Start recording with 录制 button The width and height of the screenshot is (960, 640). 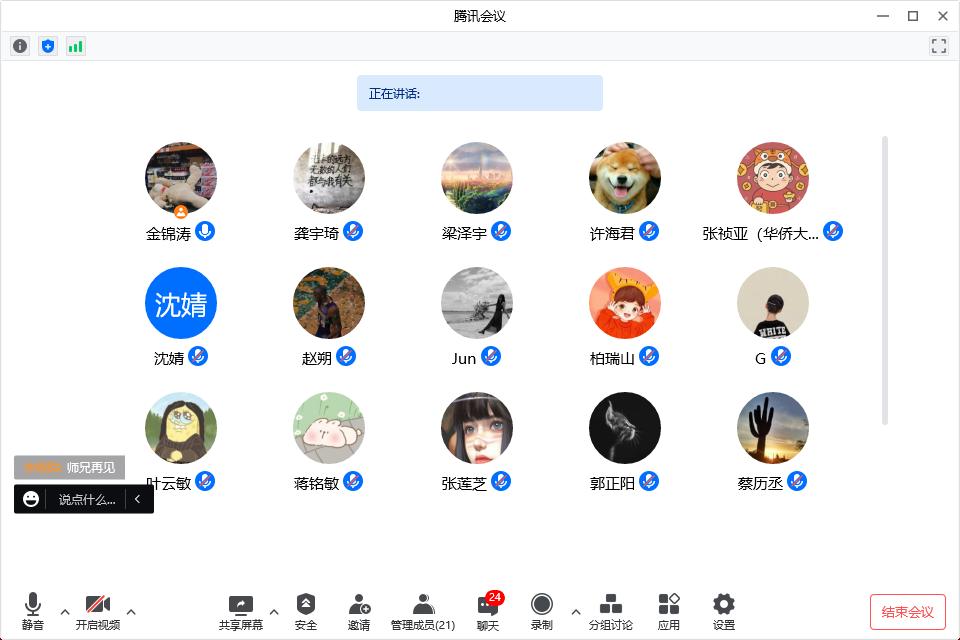tap(542, 611)
